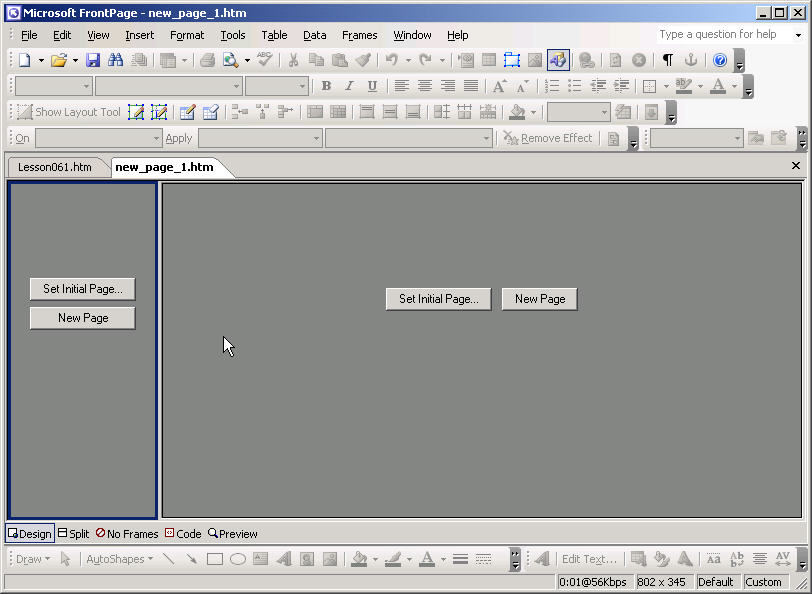Click Set Initial Page in right frame
The width and height of the screenshot is (812, 594).
point(439,299)
